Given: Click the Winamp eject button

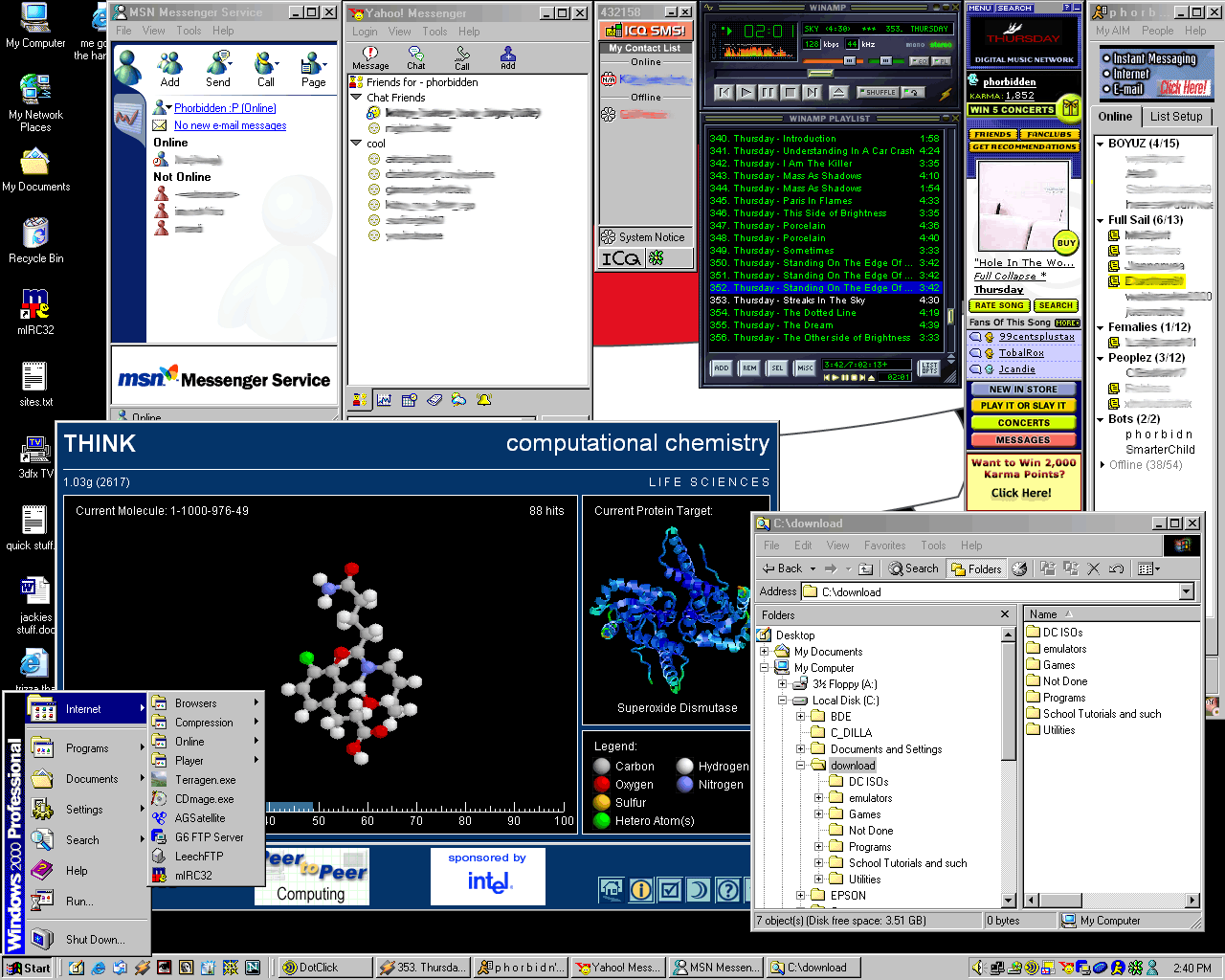Looking at the screenshot, I should [838, 93].
